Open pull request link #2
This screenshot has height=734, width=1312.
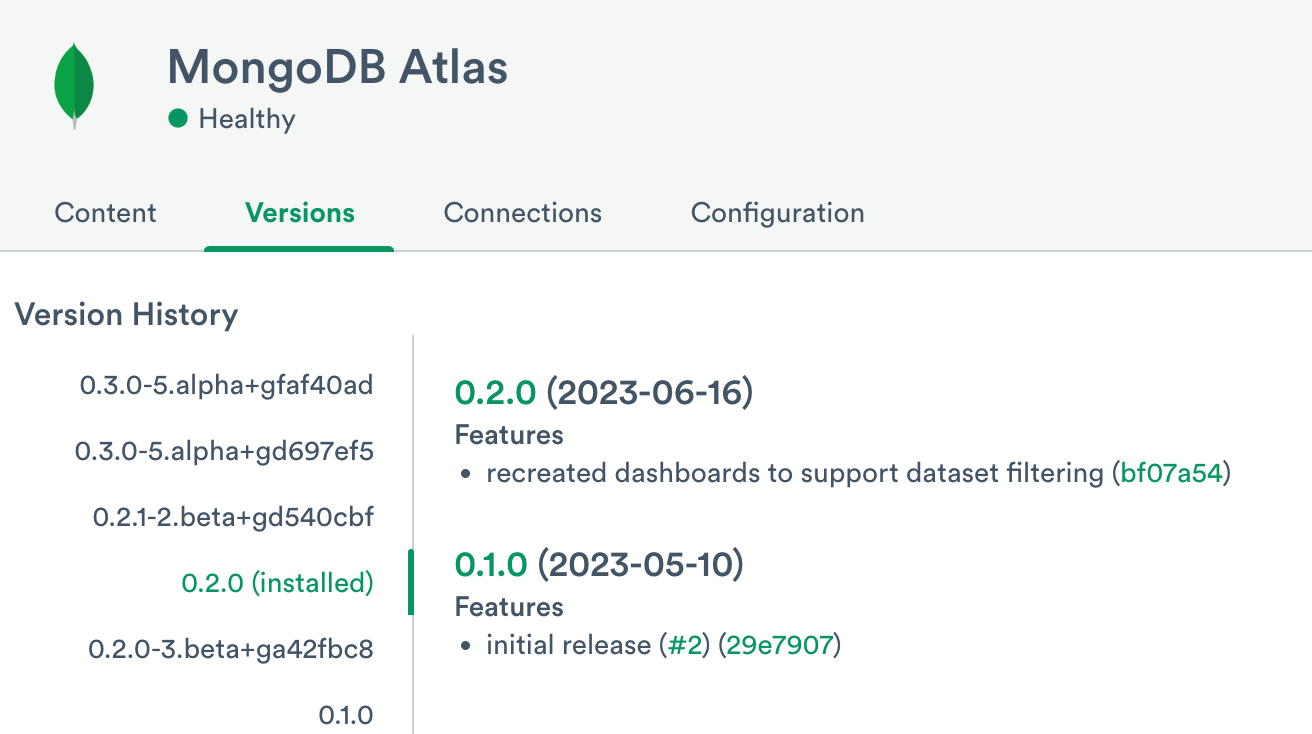[684, 645]
